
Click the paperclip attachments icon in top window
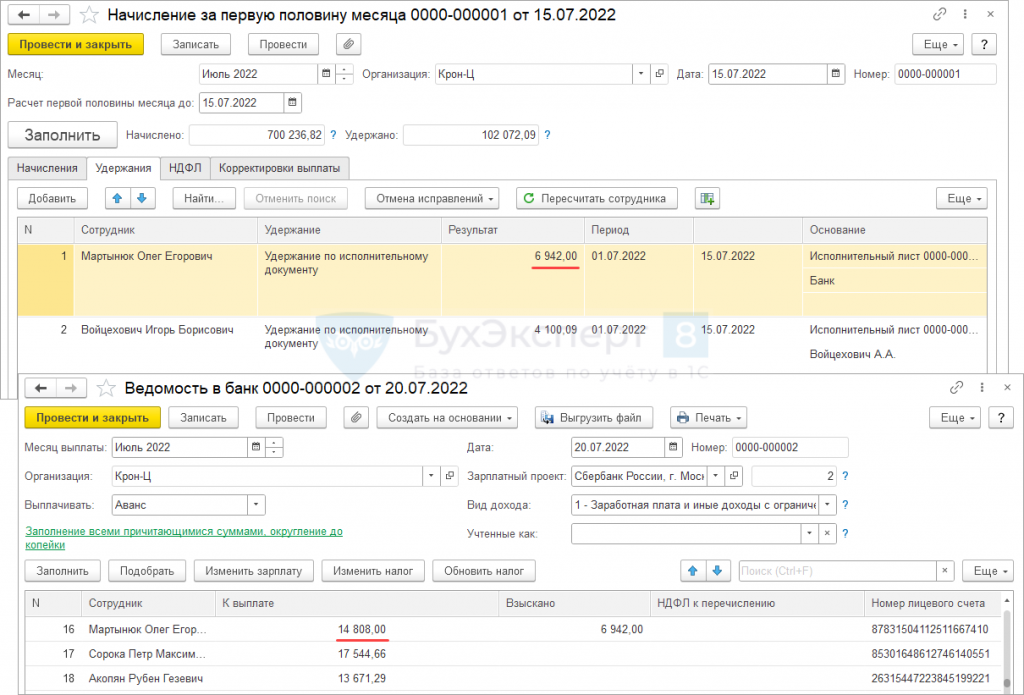348,45
